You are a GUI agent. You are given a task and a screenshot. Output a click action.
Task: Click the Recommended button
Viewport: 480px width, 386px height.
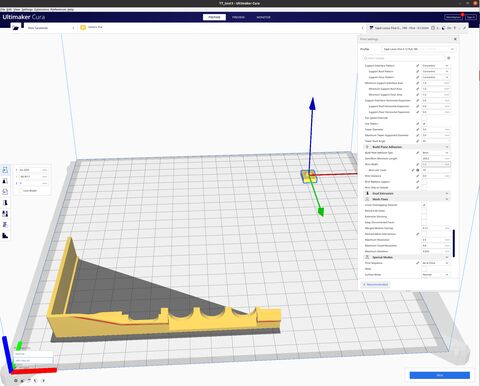click(x=376, y=284)
